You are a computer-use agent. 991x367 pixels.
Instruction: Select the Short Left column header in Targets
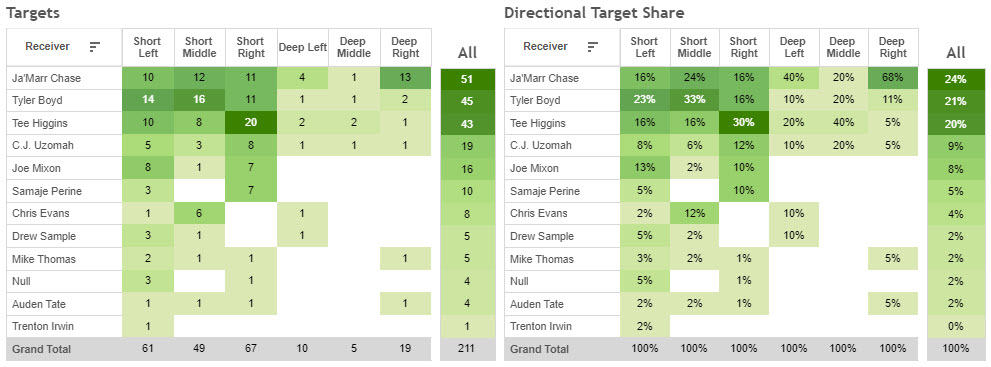click(x=147, y=47)
